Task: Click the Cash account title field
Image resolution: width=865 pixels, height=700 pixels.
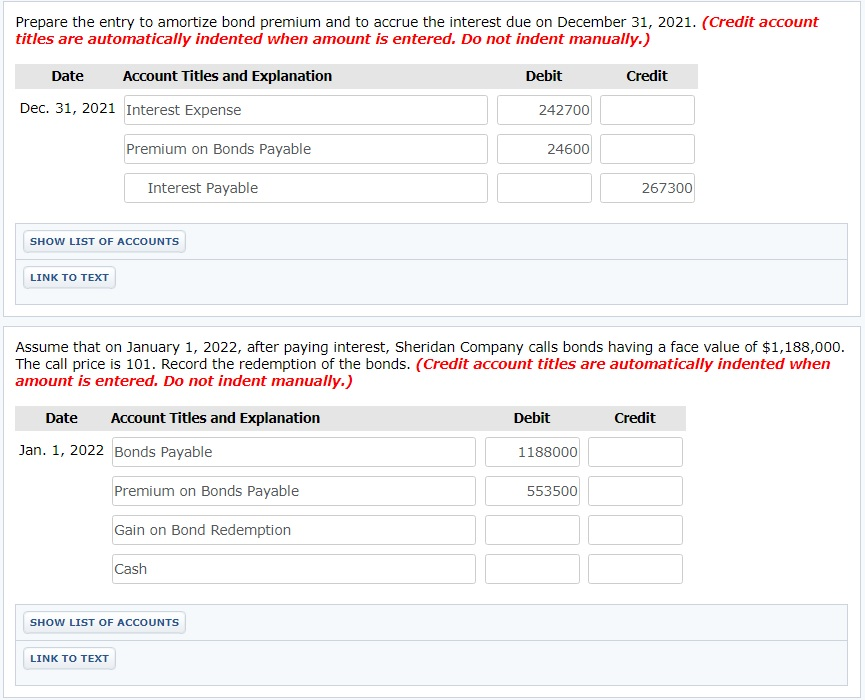Action: pos(293,569)
